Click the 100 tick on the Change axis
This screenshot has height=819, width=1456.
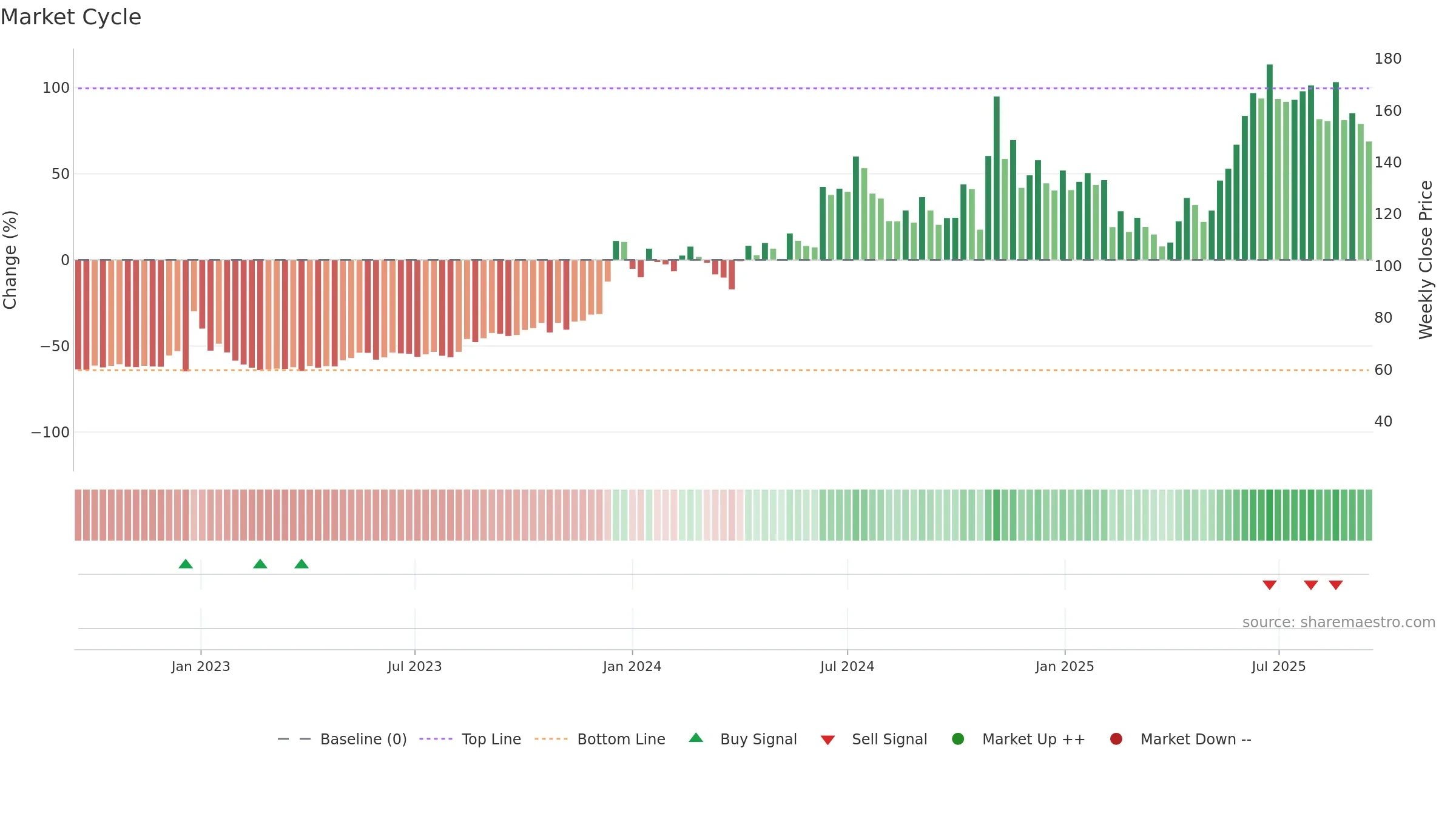[x=56, y=88]
